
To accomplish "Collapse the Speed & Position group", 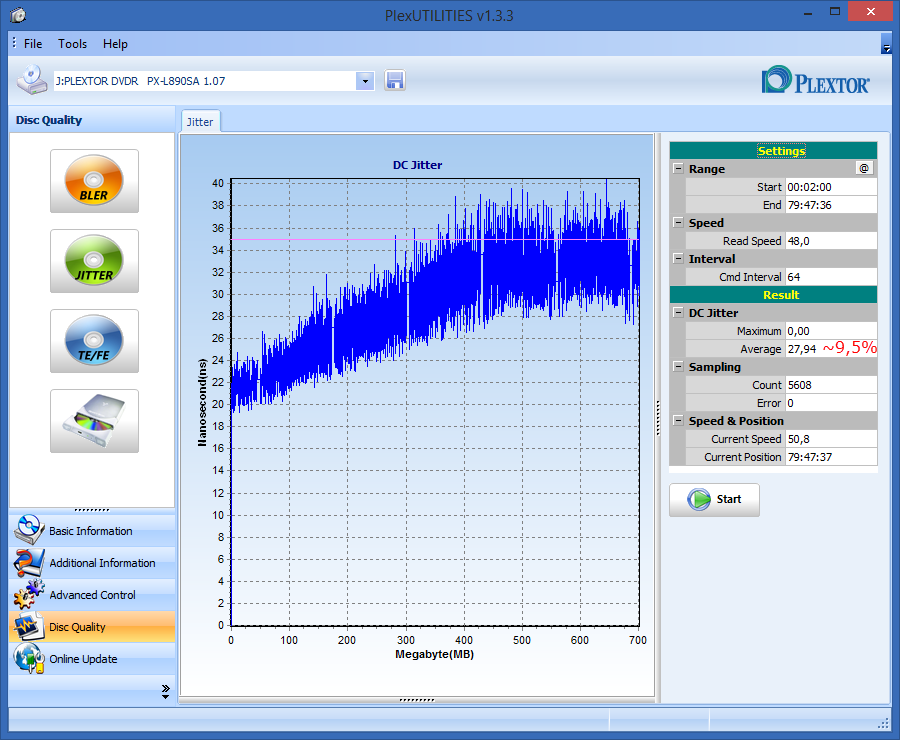I will (x=678, y=421).
